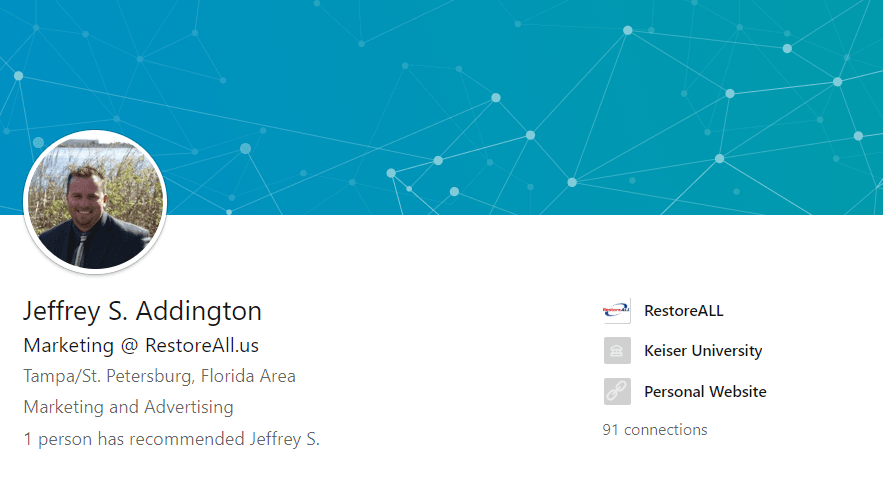883x477 pixels.
Task: Select the Jeffrey S. Addington name heading
Action: 142,311
